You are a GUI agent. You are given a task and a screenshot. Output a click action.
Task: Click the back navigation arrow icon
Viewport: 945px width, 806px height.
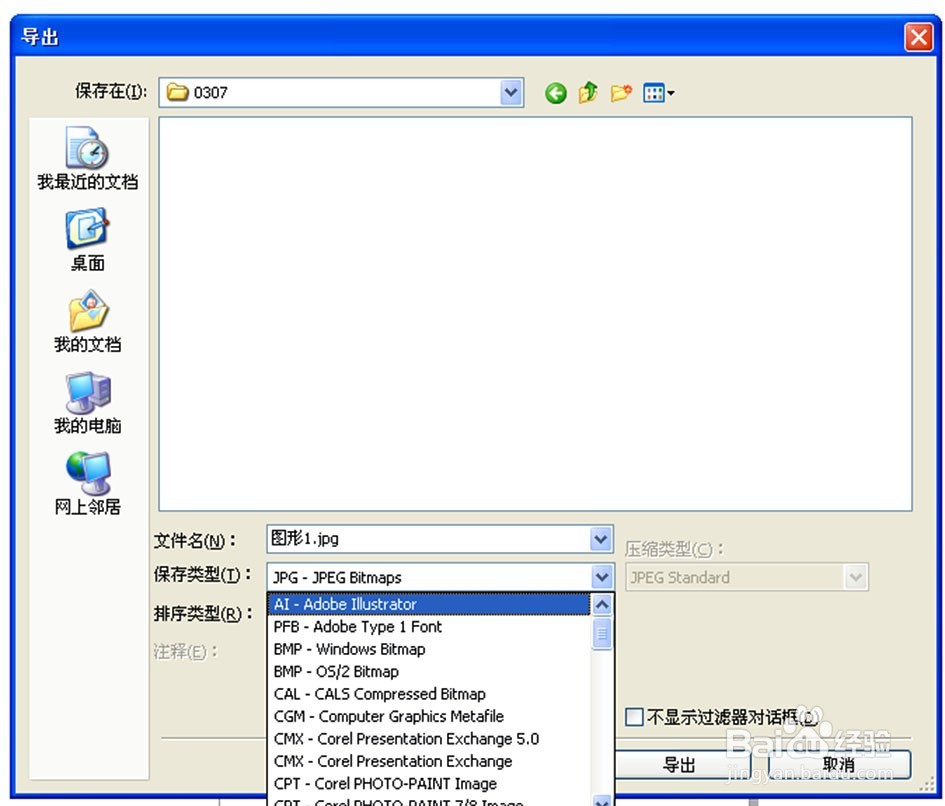click(x=555, y=92)
